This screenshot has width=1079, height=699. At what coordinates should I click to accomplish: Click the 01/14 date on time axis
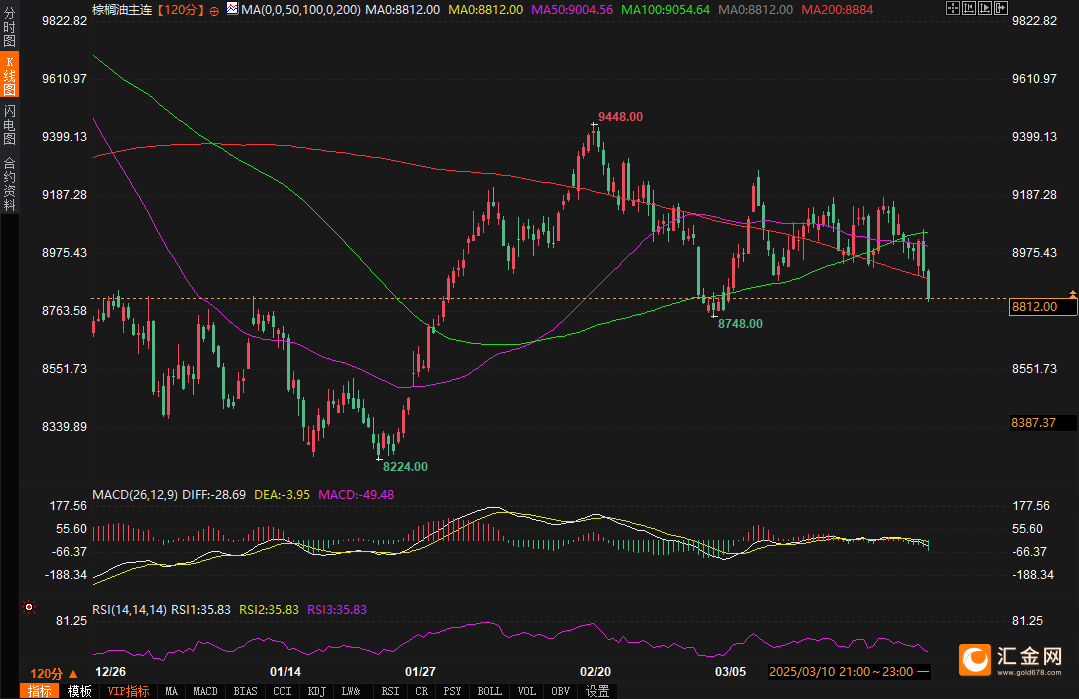tap(285, 671)
